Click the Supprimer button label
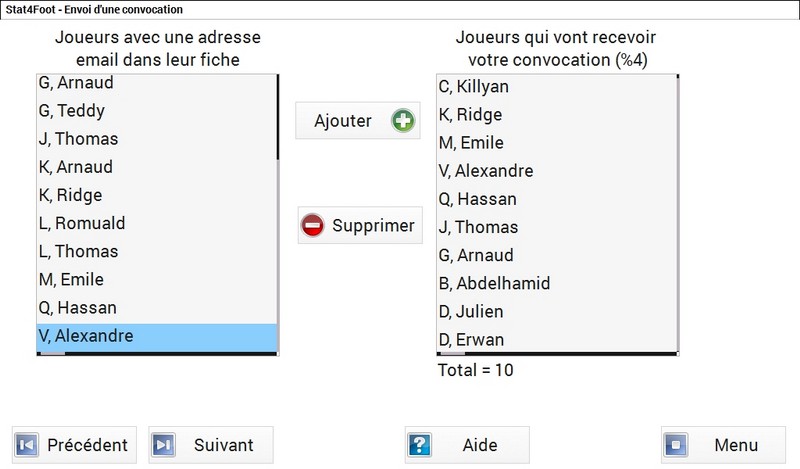The width and height of the screenshot is (800, 469). tap(373, 225)
